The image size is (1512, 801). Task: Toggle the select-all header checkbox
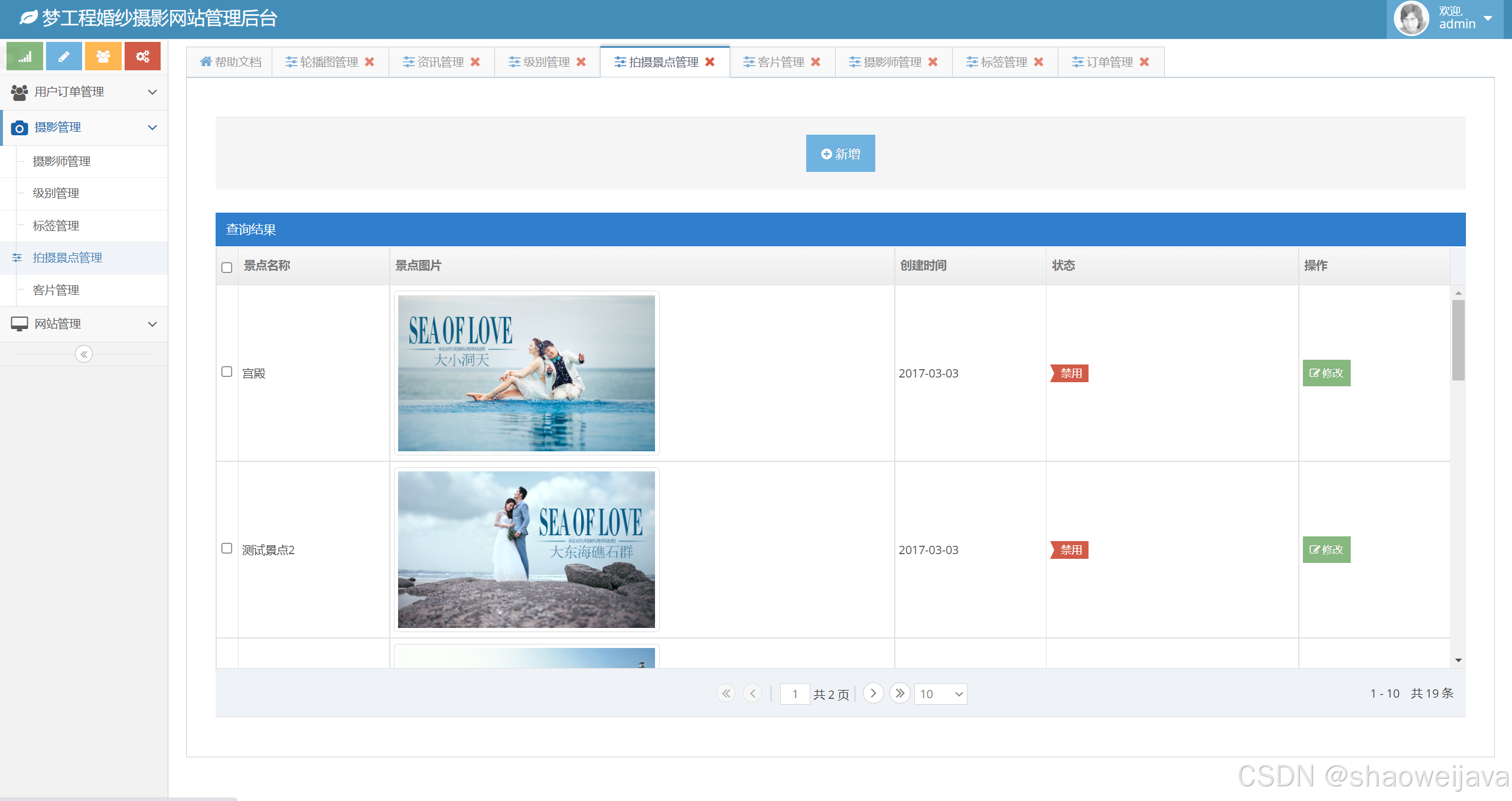(x=227, y=268)
